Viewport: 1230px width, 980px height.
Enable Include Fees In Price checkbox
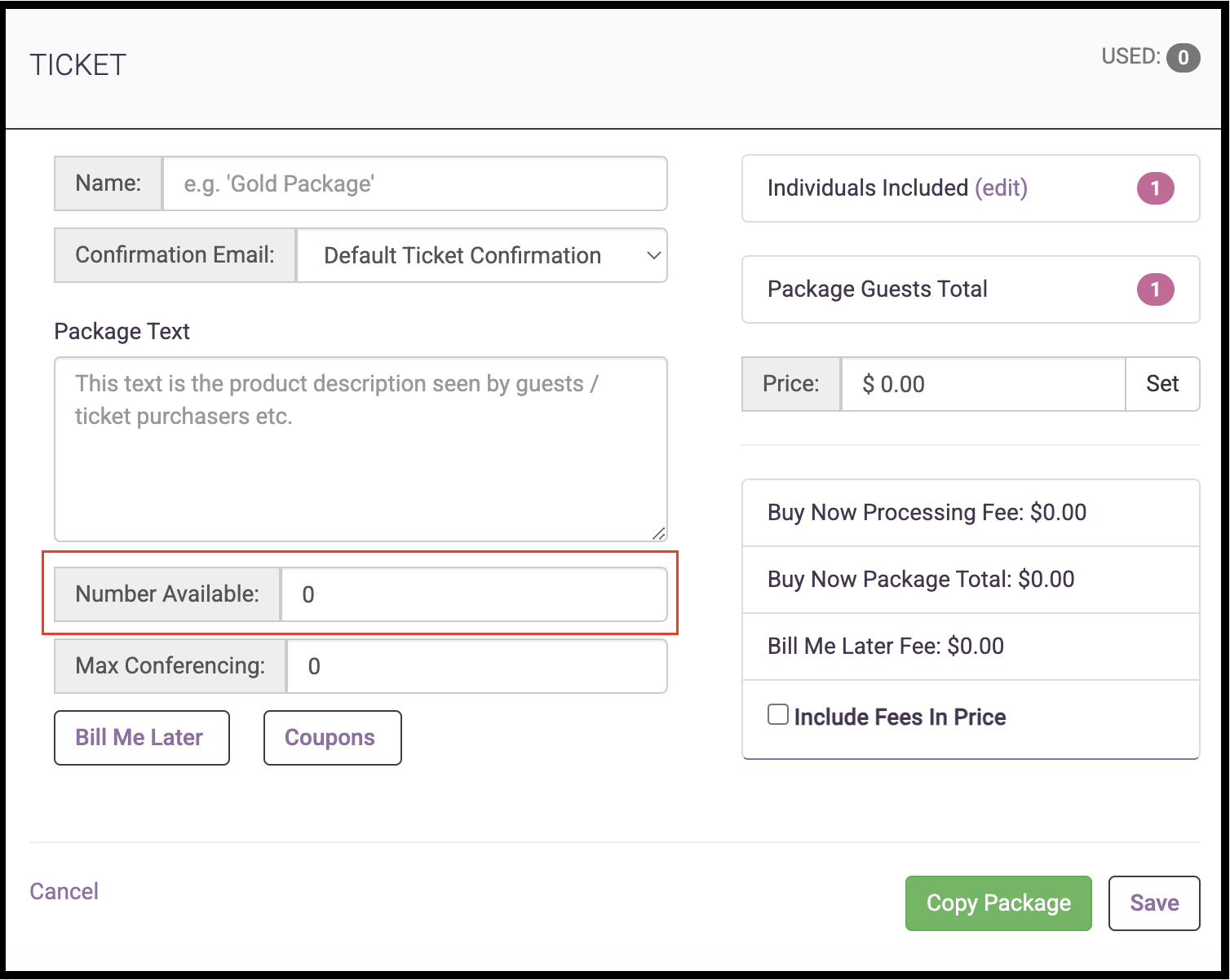(778, 715)
